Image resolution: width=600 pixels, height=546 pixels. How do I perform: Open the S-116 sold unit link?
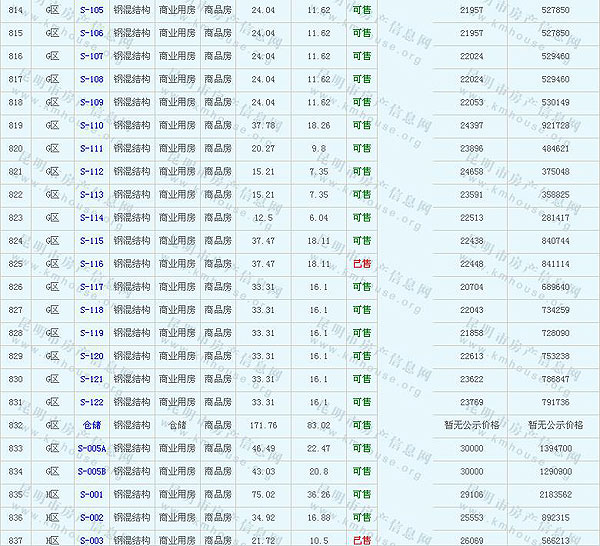pyautogui.click(x=90, y=264)
